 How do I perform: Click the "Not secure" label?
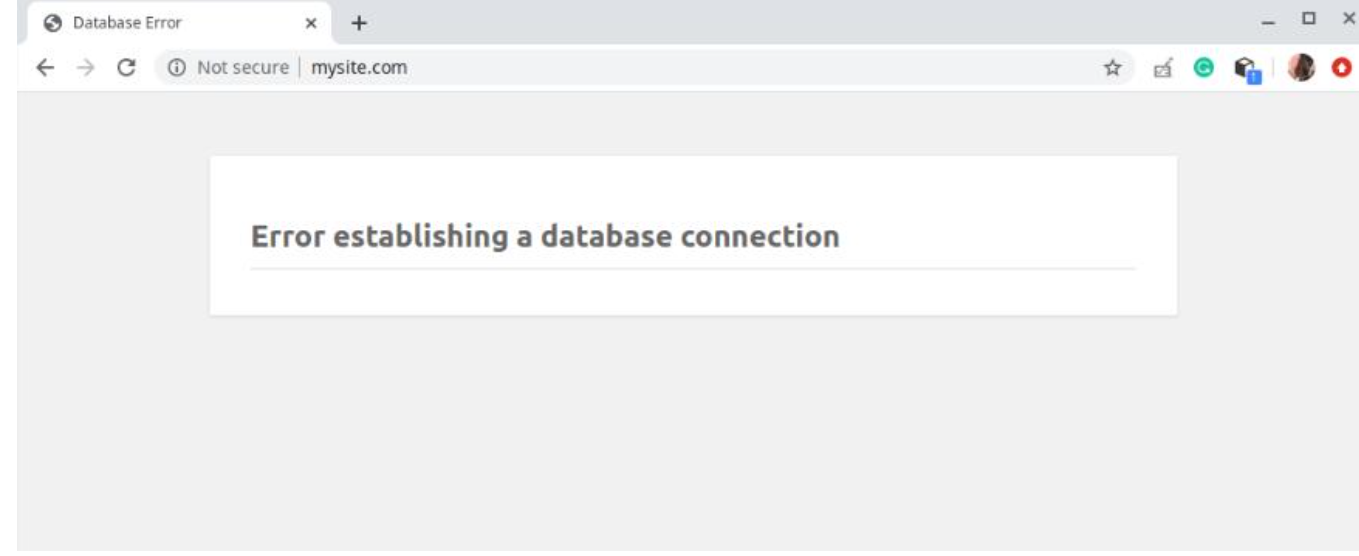click(x=243, y=68)
